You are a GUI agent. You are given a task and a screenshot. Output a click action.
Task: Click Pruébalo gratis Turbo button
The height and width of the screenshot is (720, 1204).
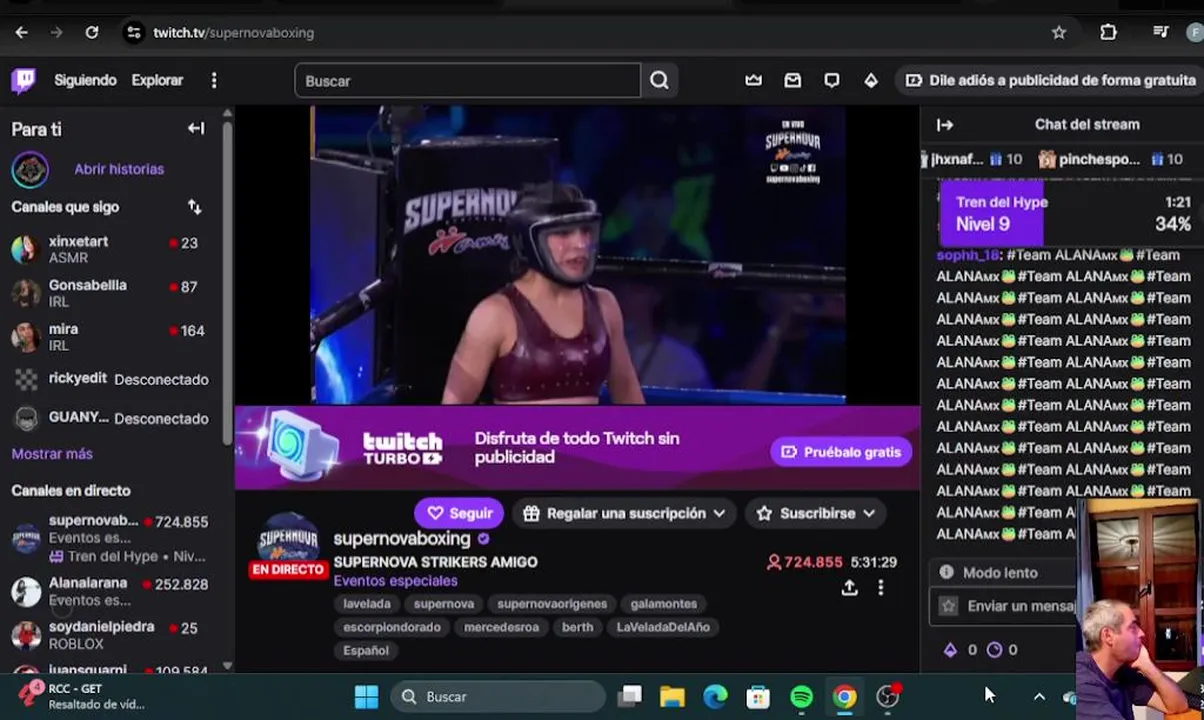pyautogui.click(x=841, y=452)
